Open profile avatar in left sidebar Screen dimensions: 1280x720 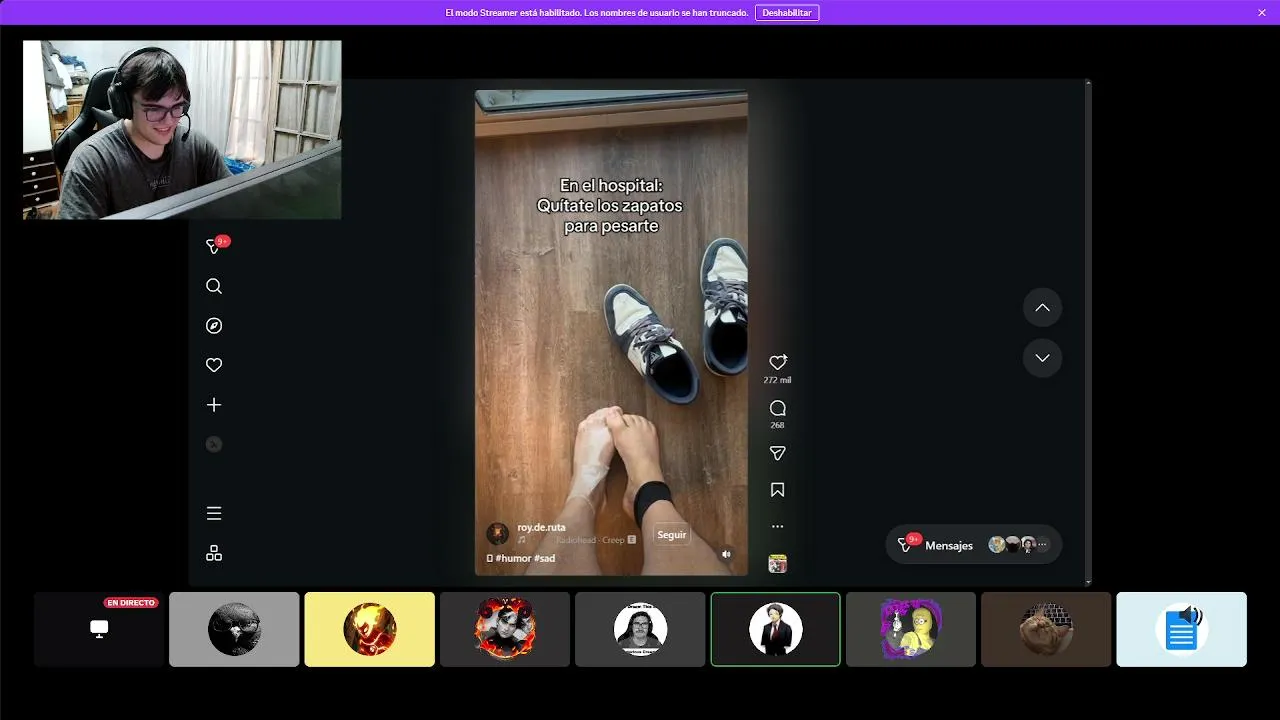(214, 444)
